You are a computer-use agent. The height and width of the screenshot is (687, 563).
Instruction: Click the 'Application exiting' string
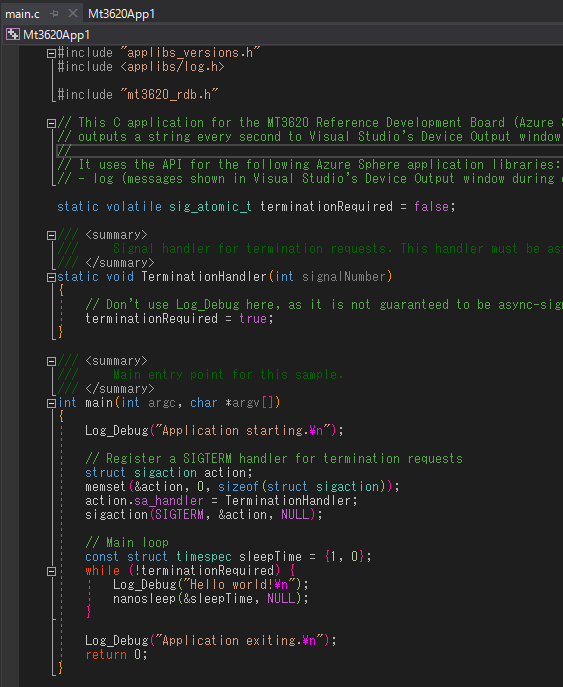[x=239, y=641]
